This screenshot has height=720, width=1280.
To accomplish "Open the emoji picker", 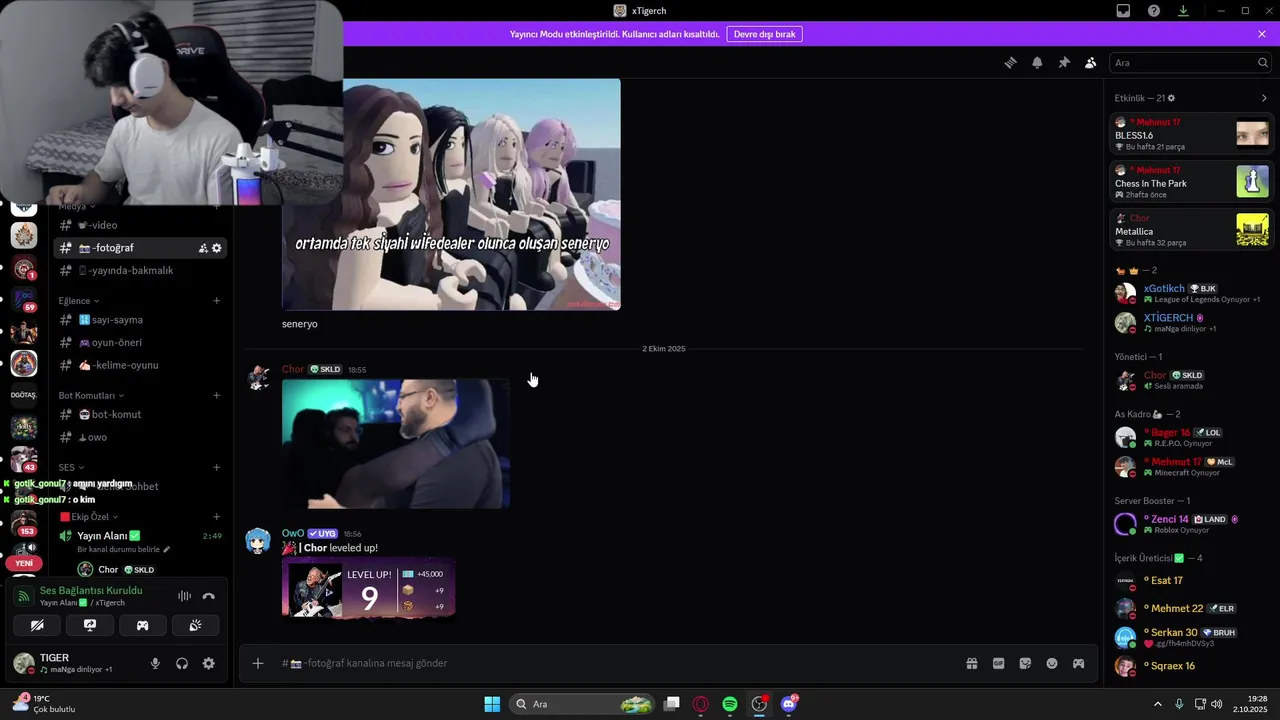I will [1052, 663].
